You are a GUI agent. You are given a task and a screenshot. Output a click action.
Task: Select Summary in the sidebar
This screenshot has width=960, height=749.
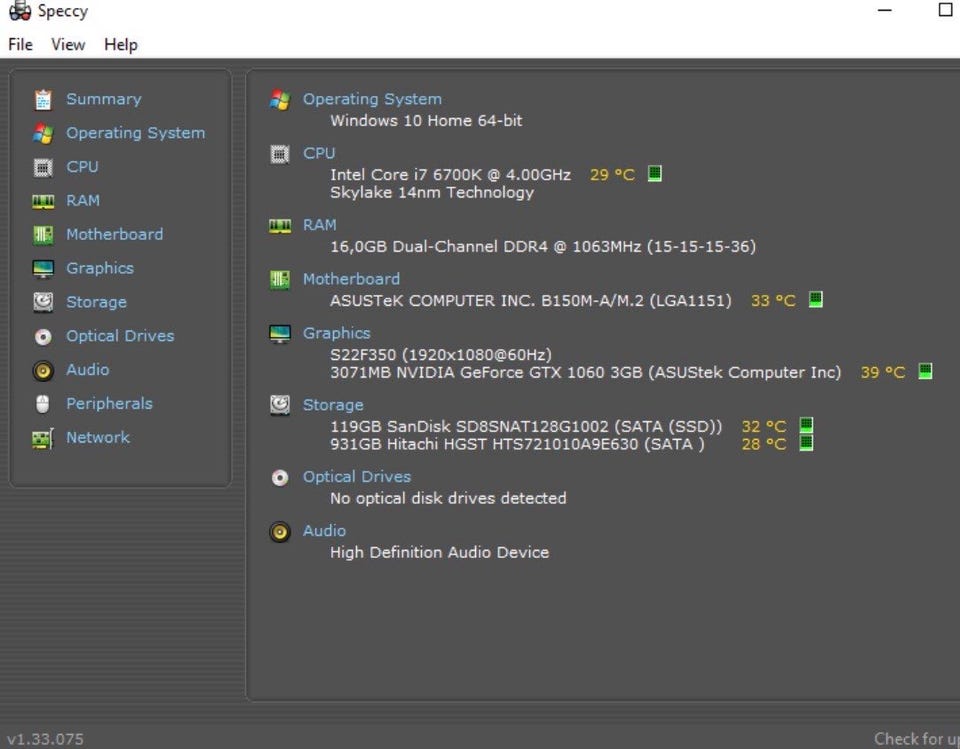pos(103,99)
